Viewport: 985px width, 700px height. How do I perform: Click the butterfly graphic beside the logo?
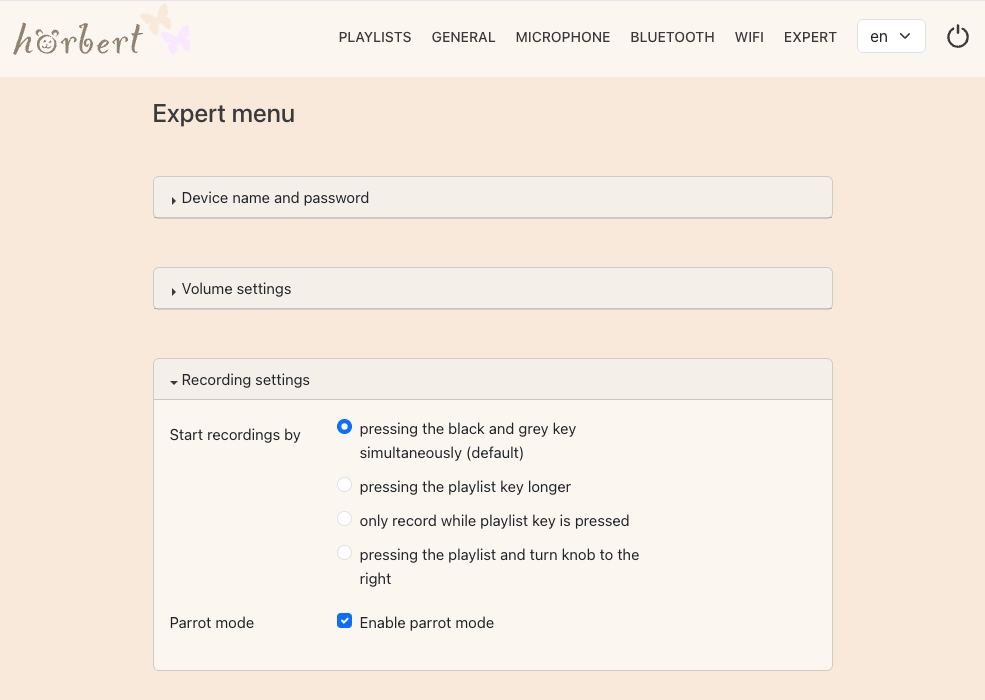166,29
